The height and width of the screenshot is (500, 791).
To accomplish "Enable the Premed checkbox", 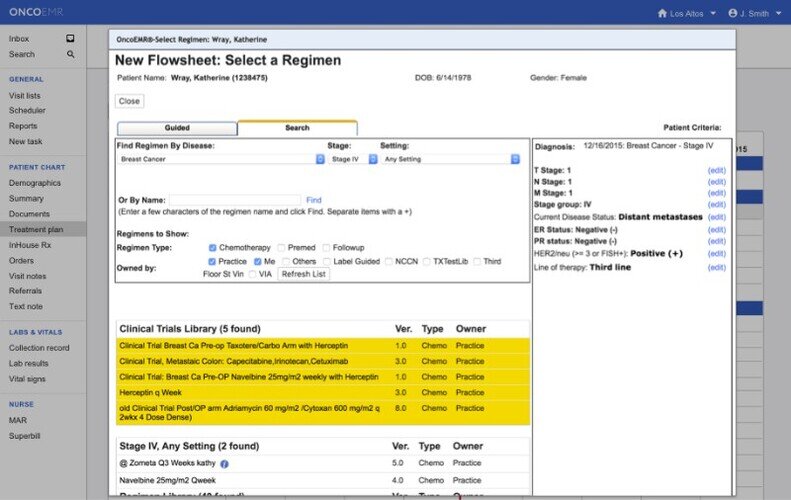I will pos(282,247).
